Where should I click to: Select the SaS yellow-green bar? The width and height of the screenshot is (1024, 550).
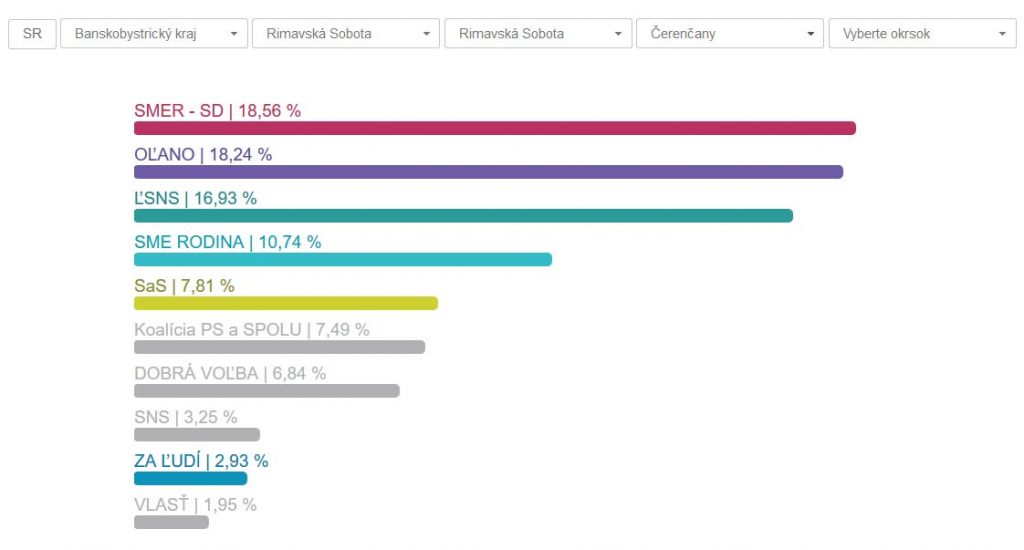pos(285,303)
